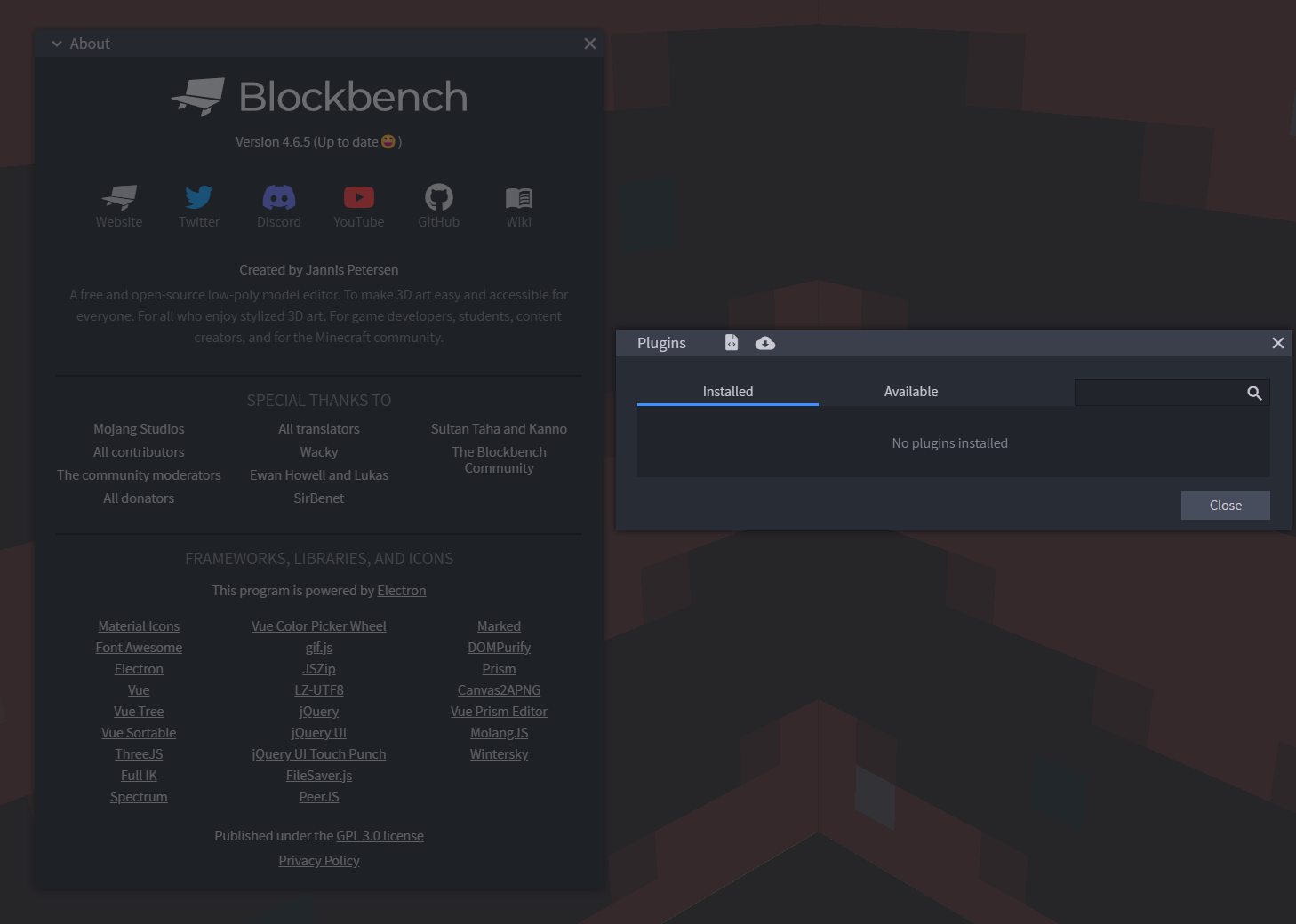The height and width of the screenshot is (924, 1296).
Task: Switch to the Available plugins tab
Action: [910, 391]
